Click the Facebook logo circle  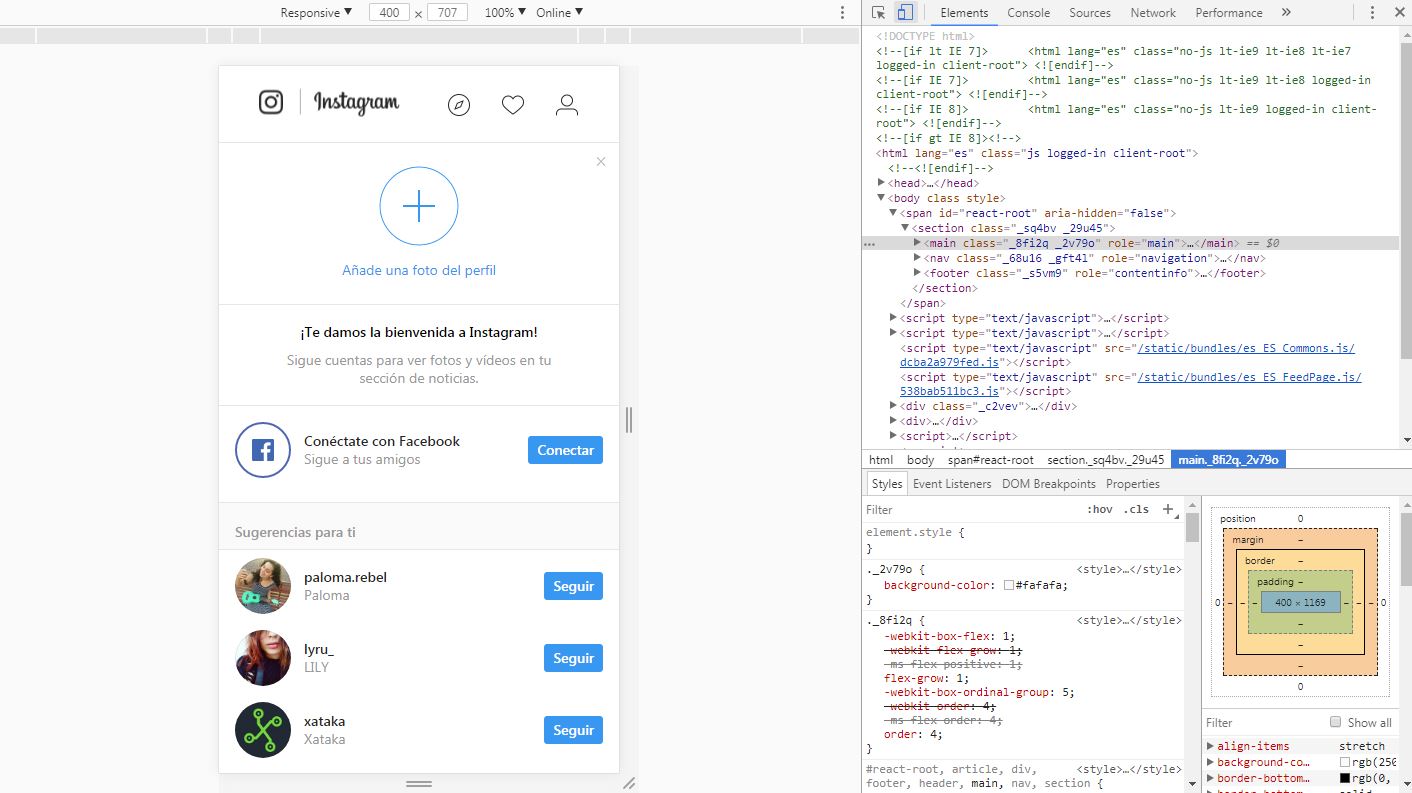[262, 450]
